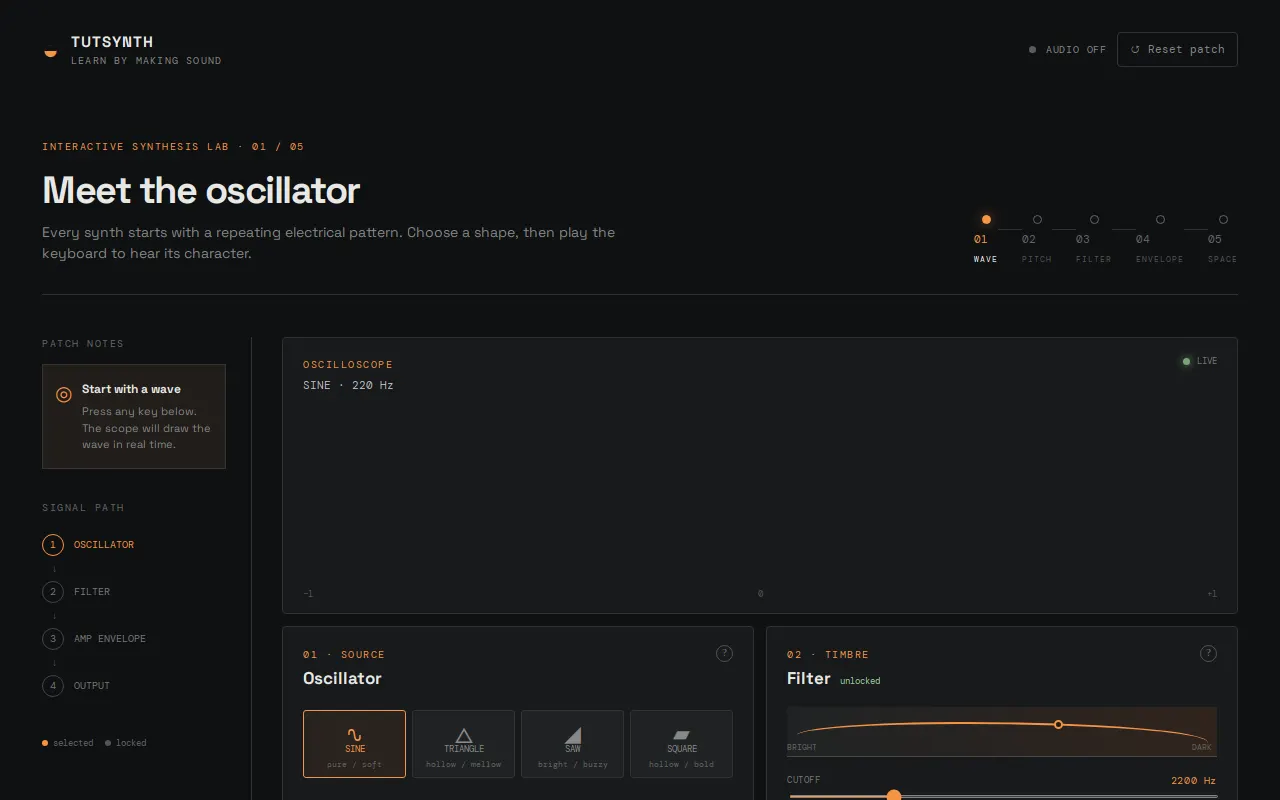
Task: Click the Start with a wave note card
Action: pos(134,416)
